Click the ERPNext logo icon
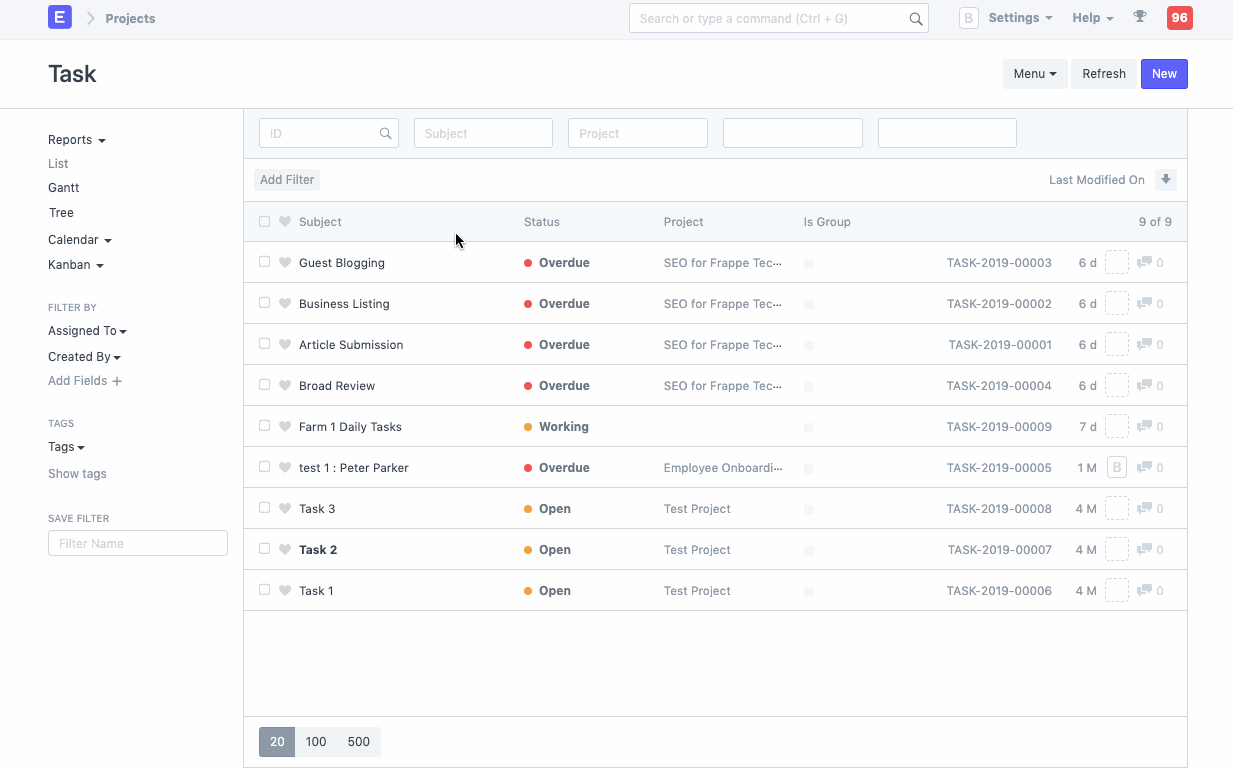 (59, 18)
